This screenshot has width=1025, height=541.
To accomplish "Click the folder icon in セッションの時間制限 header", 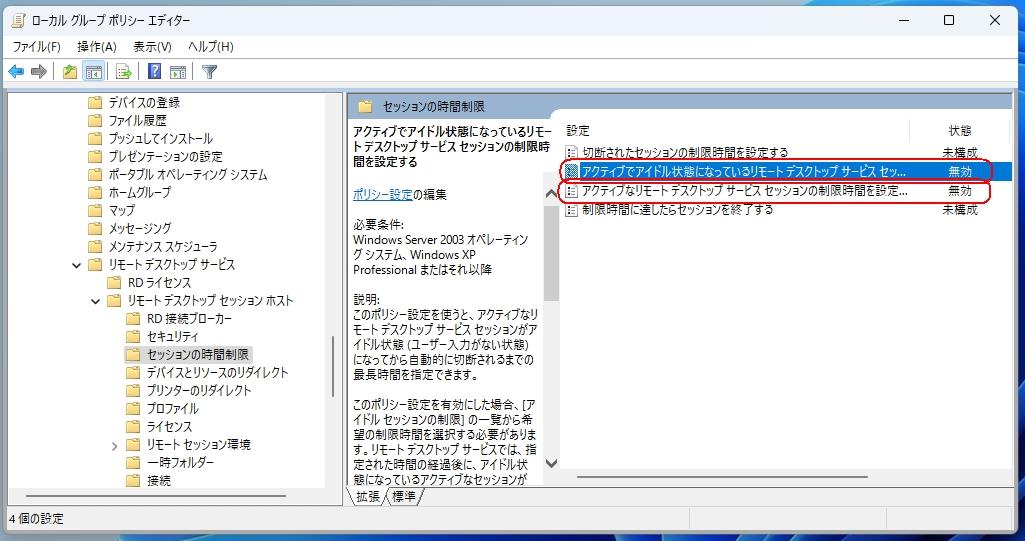I will pos(365,107).
